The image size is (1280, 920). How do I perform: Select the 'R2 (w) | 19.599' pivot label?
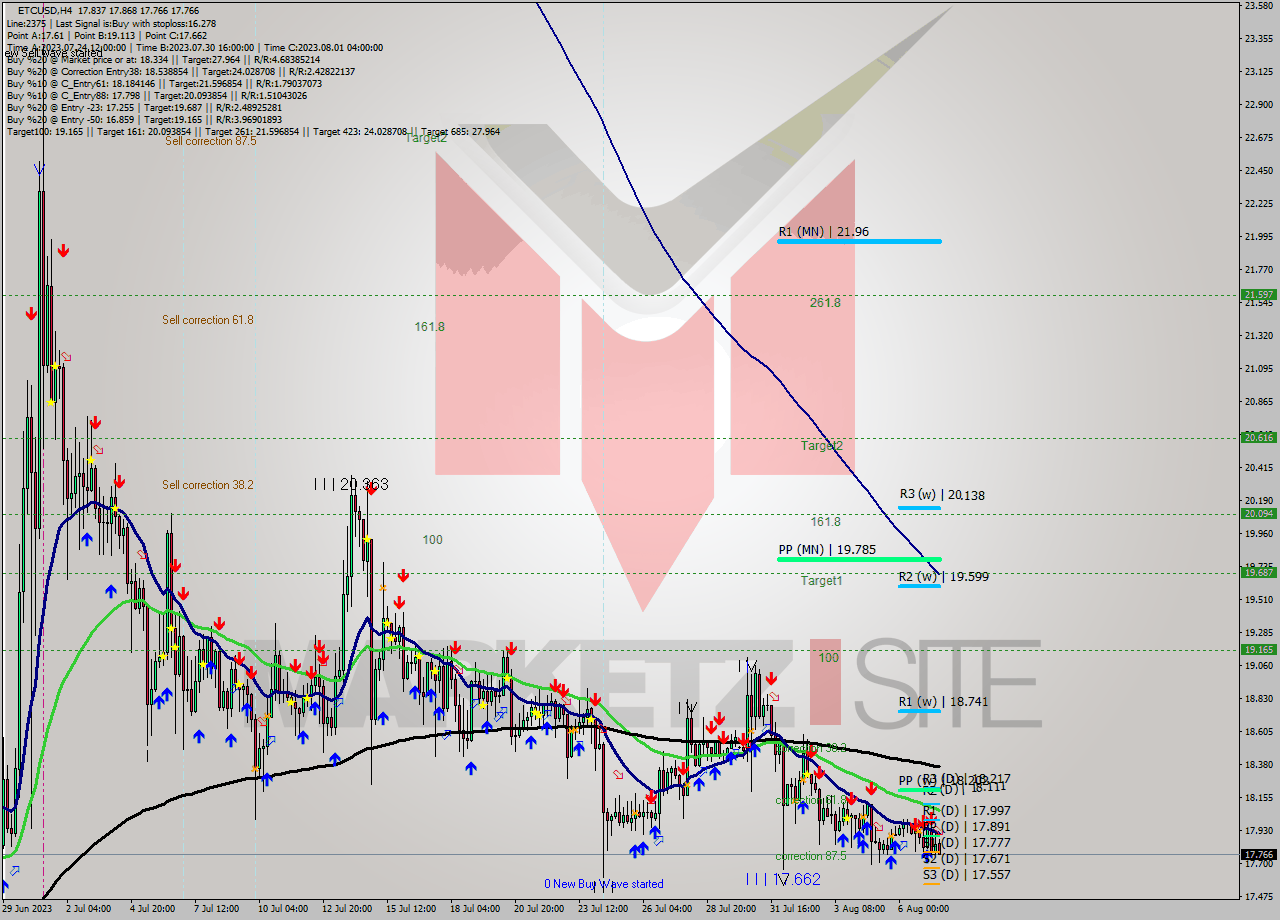tap(943, 576)
